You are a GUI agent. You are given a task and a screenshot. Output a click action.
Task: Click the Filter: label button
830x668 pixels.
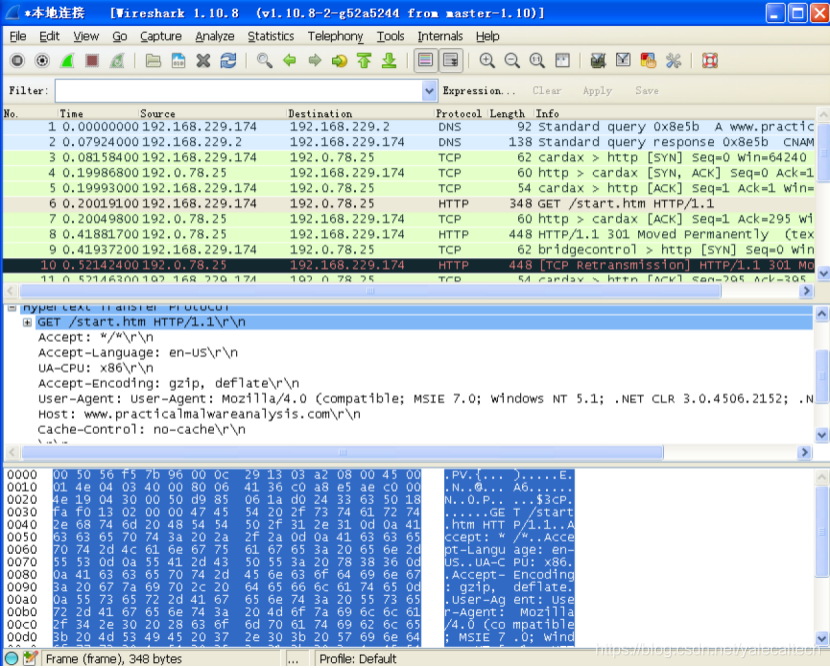click(29, 91)
